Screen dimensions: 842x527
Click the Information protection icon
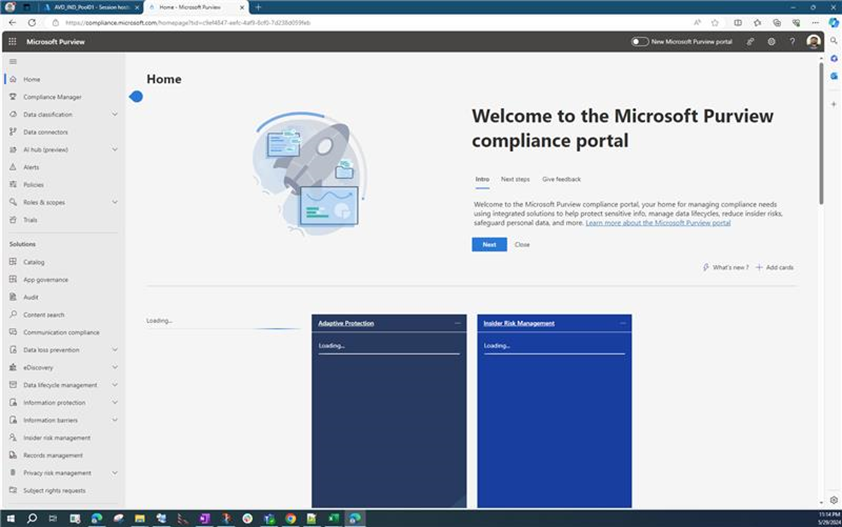coord(13,402)
